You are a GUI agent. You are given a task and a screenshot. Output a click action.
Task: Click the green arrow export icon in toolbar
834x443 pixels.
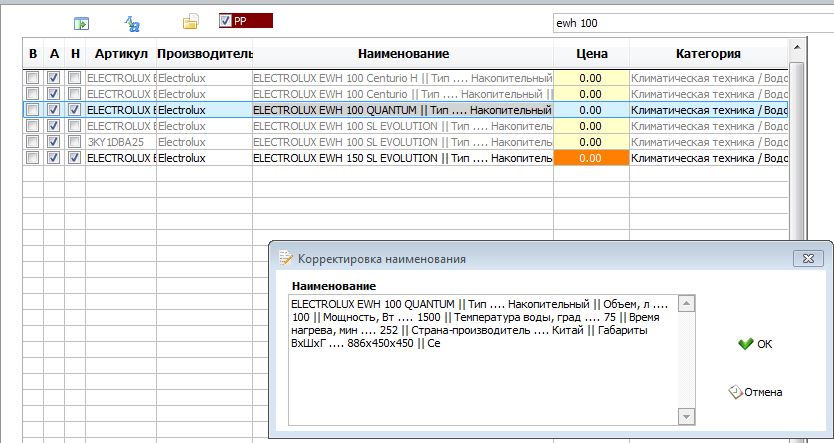click(x=81, y=23)
